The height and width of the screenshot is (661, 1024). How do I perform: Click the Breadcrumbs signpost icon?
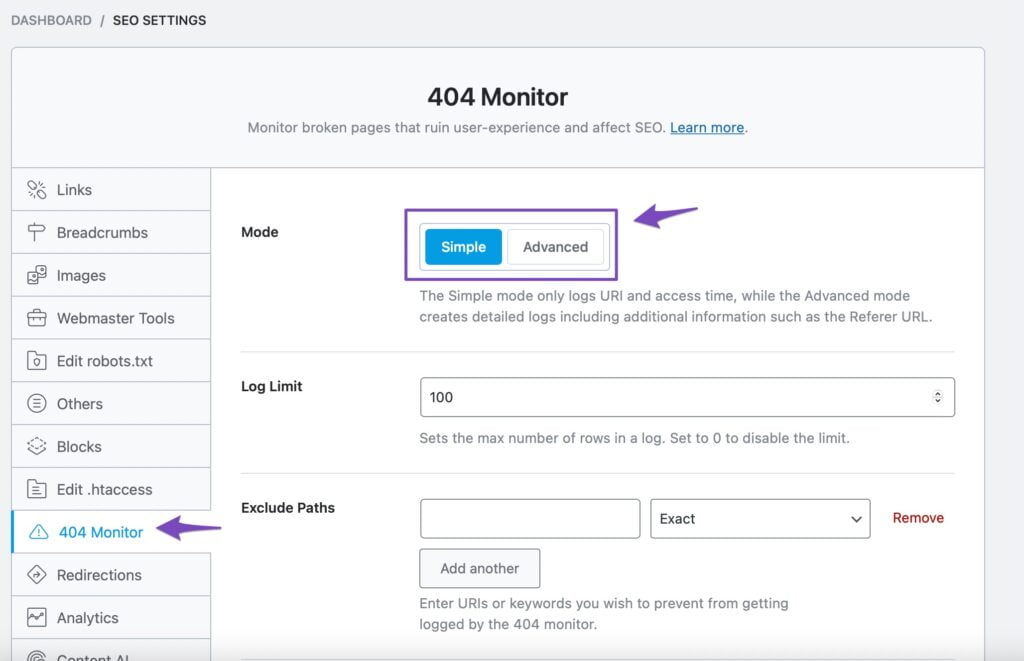pyautogui.click(x=37, y=232)
